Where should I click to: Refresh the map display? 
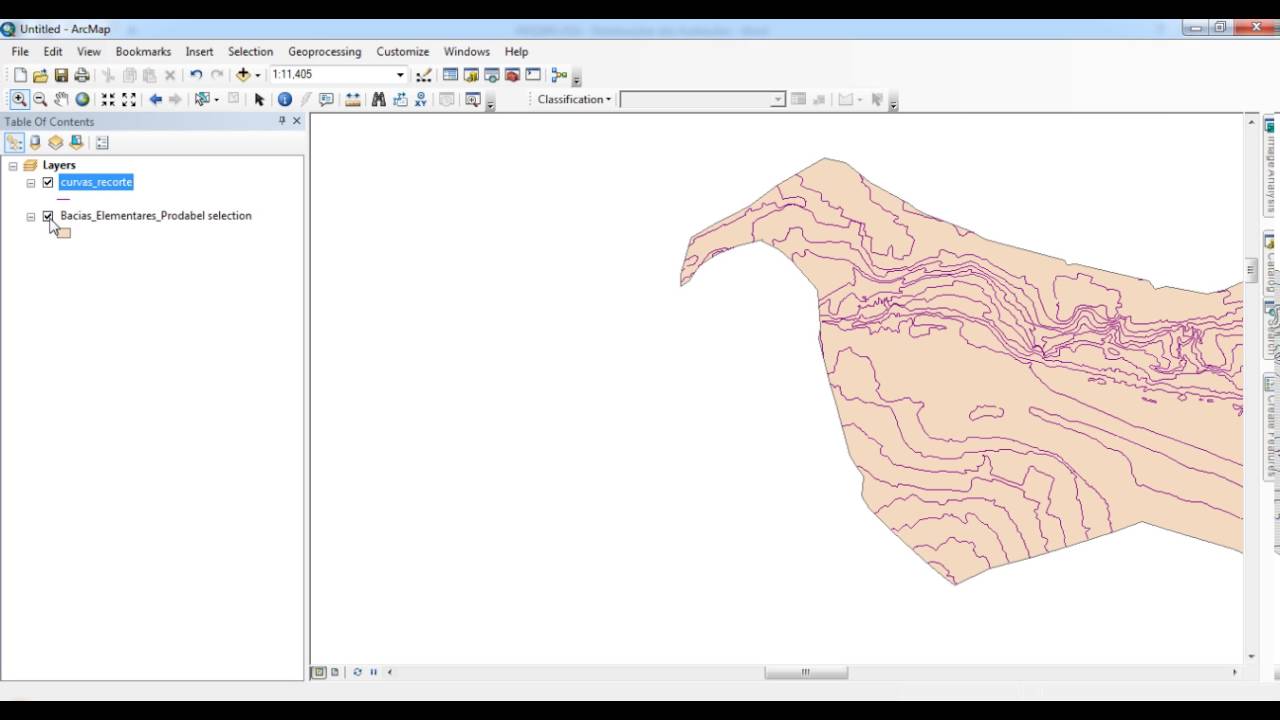coord(357,672)
